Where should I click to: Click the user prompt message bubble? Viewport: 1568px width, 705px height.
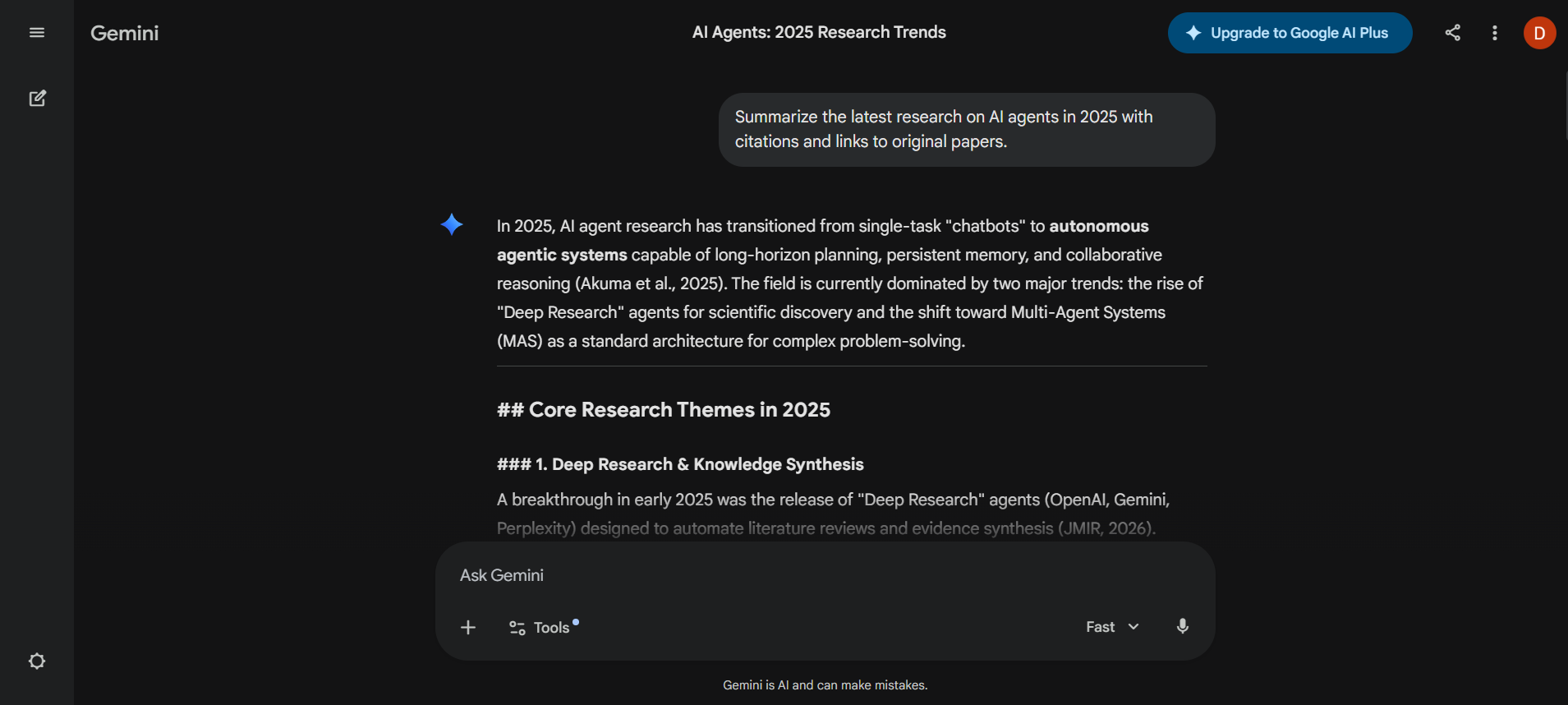tap(967, 129)
